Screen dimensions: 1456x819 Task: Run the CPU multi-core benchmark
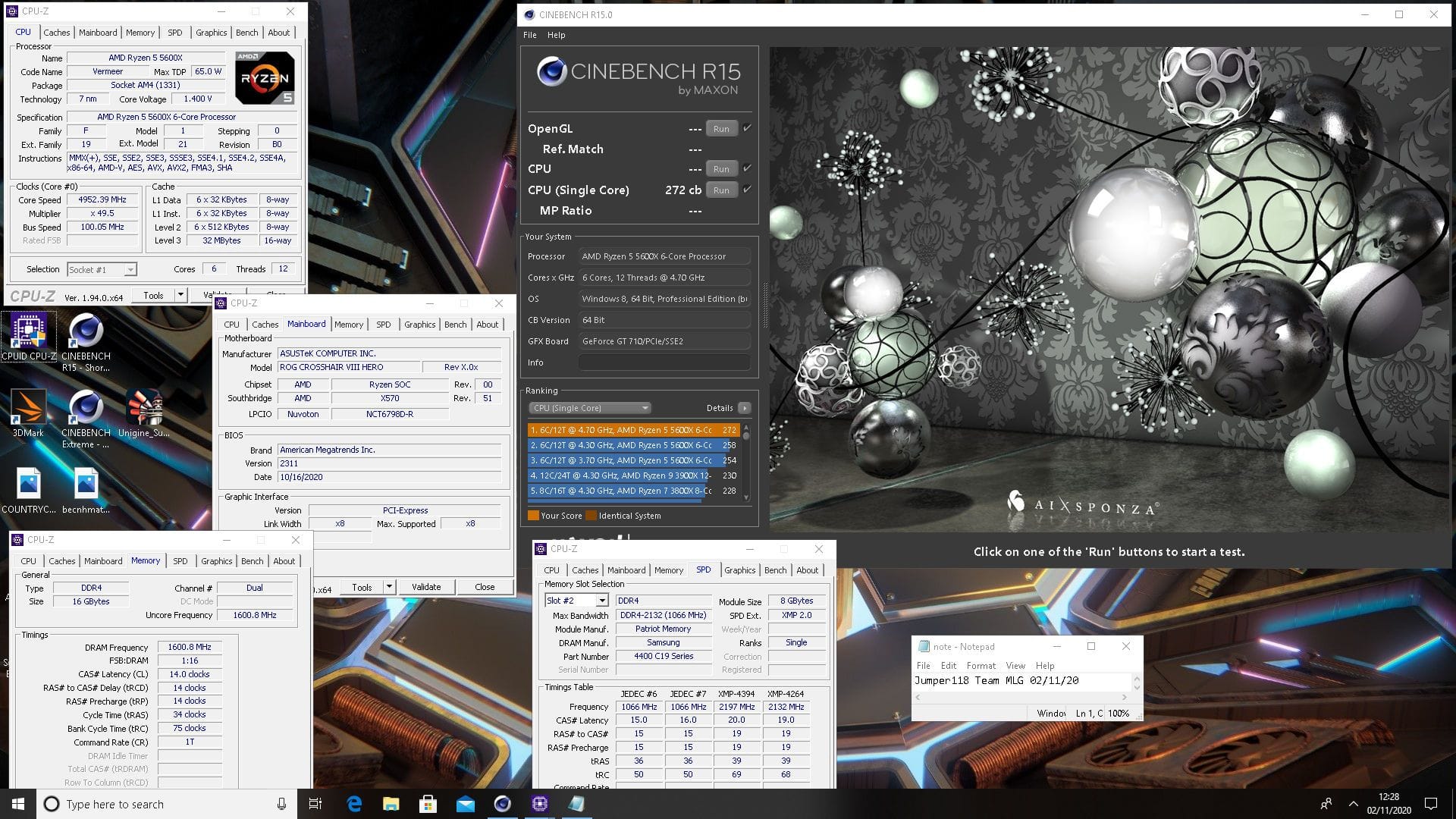(721, 169)
